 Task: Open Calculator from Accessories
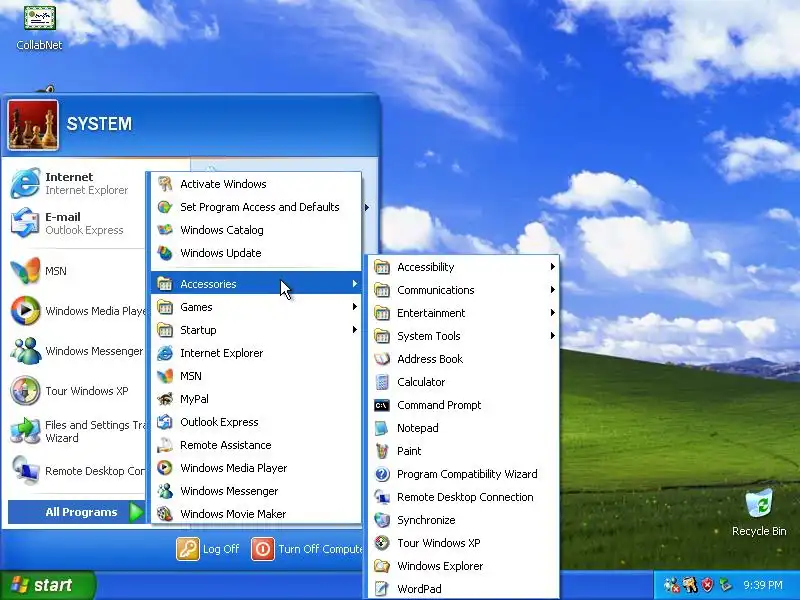463,382
